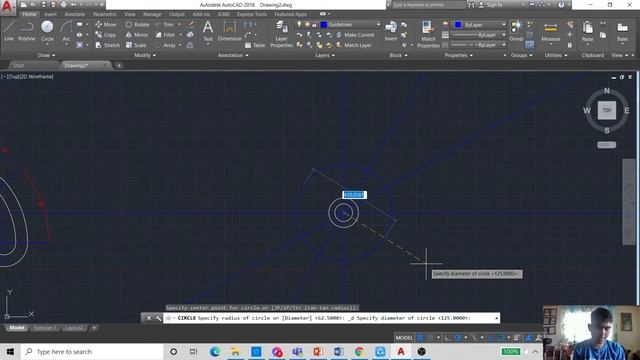Expand the Draw panel
This screenshot has width=640, height=360.
point(46,55)
